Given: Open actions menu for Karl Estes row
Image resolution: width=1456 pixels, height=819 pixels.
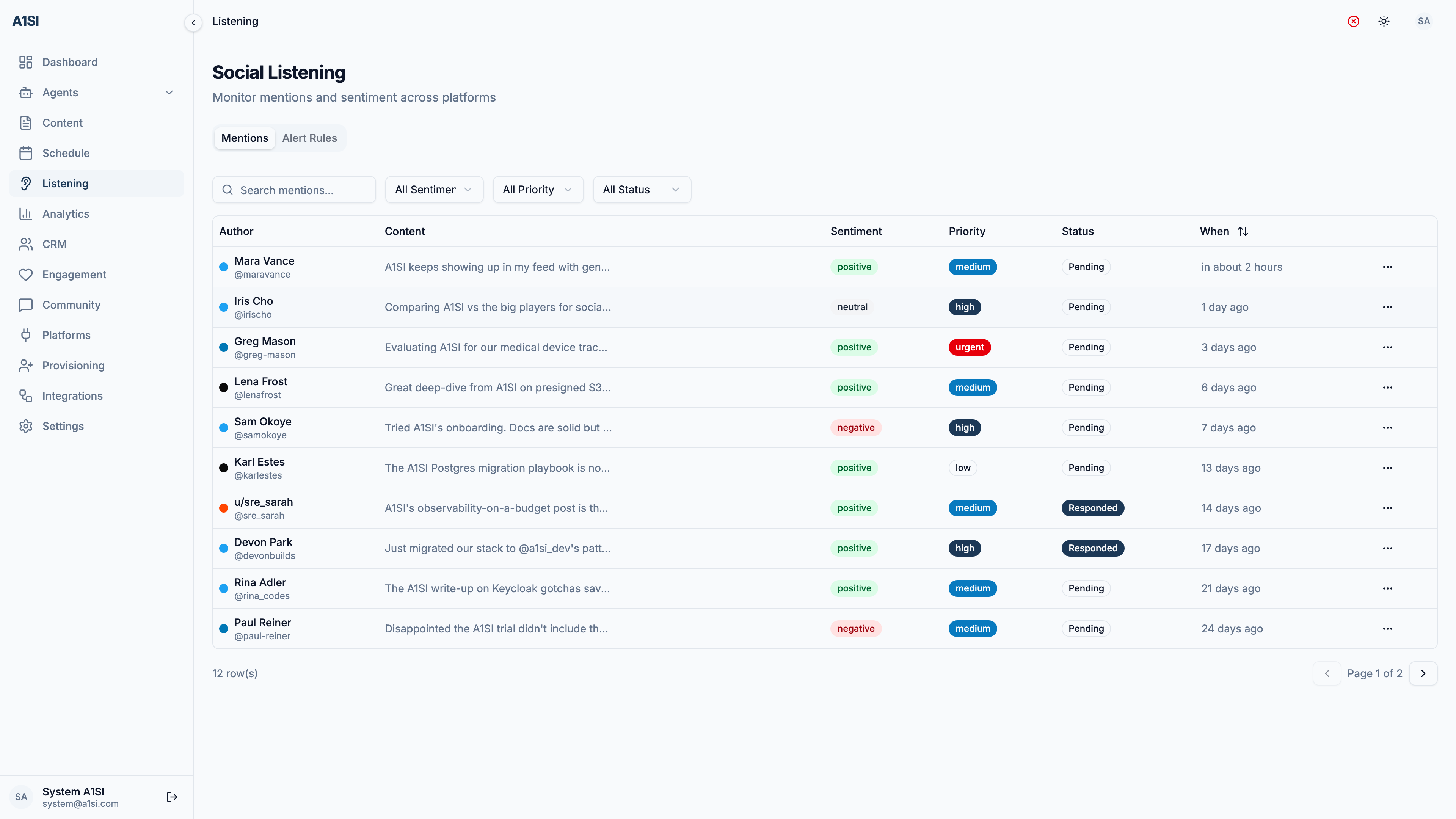Looking at the screenshot, I should click(x=1388, y=468).
